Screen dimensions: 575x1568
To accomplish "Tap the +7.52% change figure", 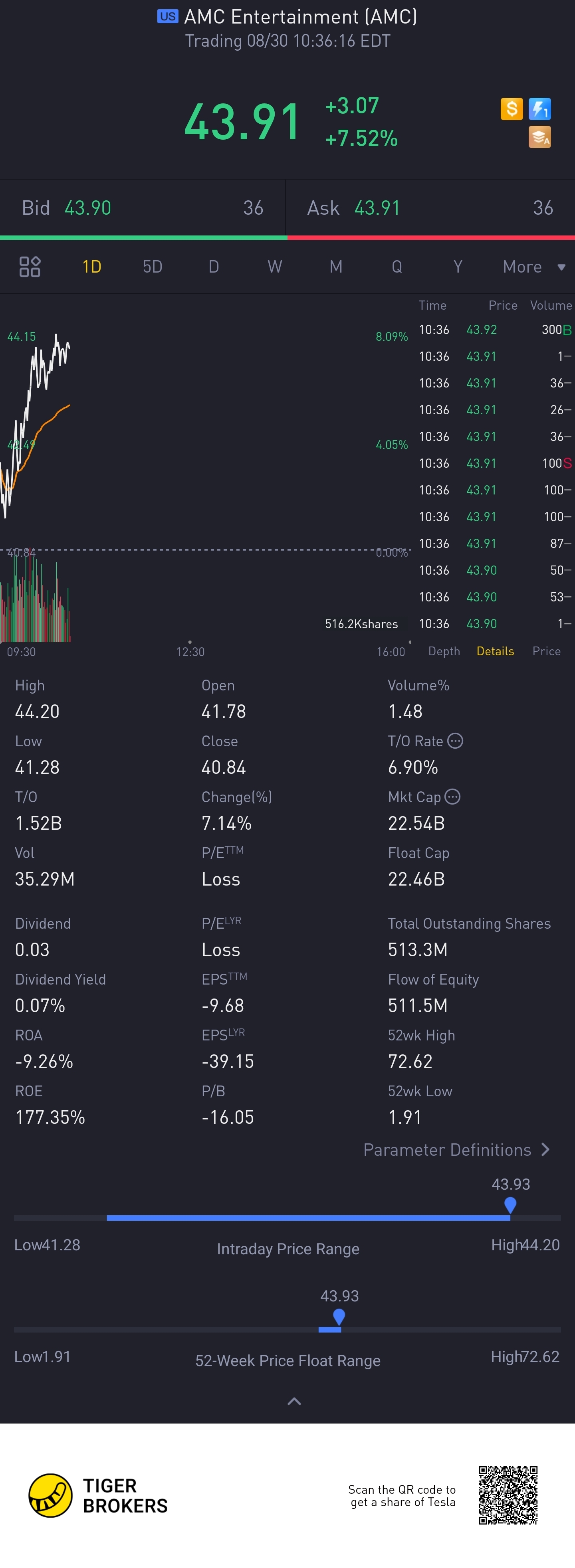I will [361, 138].
